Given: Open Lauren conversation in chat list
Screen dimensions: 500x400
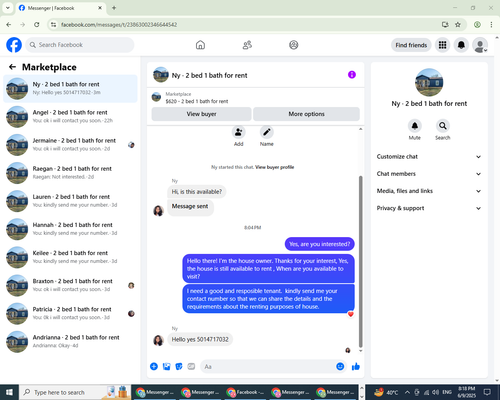Looking at the screenshot, I should coord(70,201).
